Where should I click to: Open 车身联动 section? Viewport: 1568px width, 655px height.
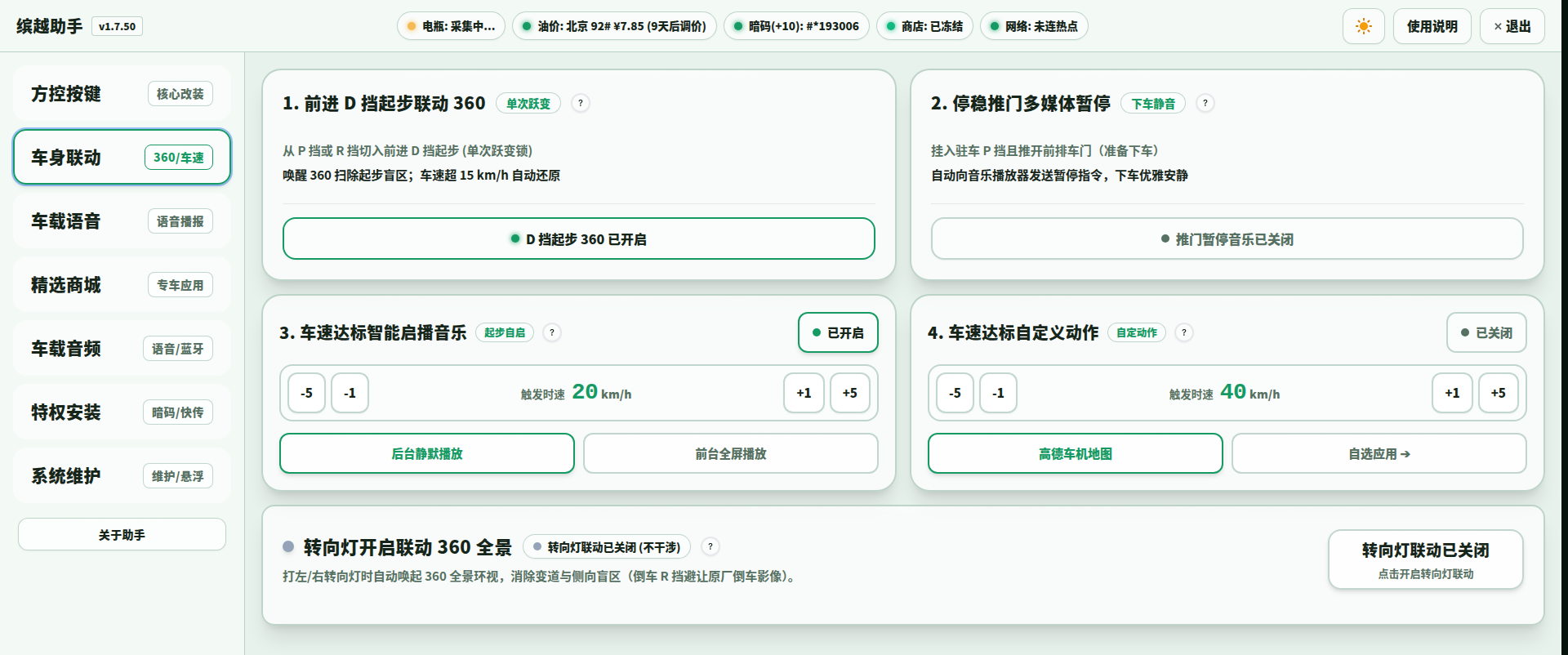122,157
